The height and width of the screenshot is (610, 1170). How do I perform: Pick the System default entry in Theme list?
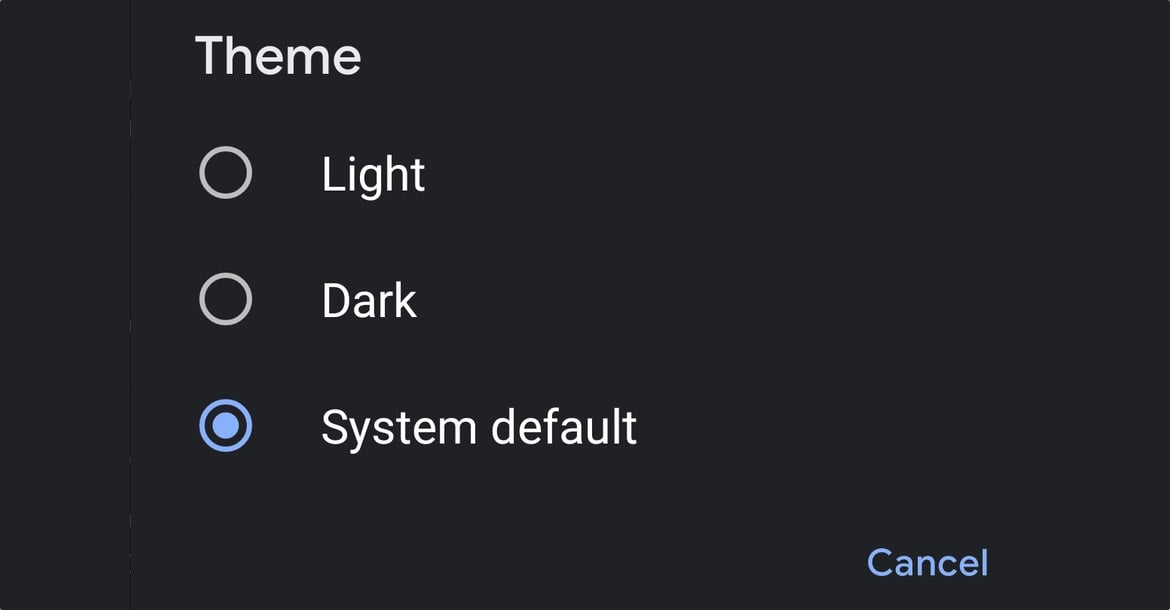[x=478, y=427]
